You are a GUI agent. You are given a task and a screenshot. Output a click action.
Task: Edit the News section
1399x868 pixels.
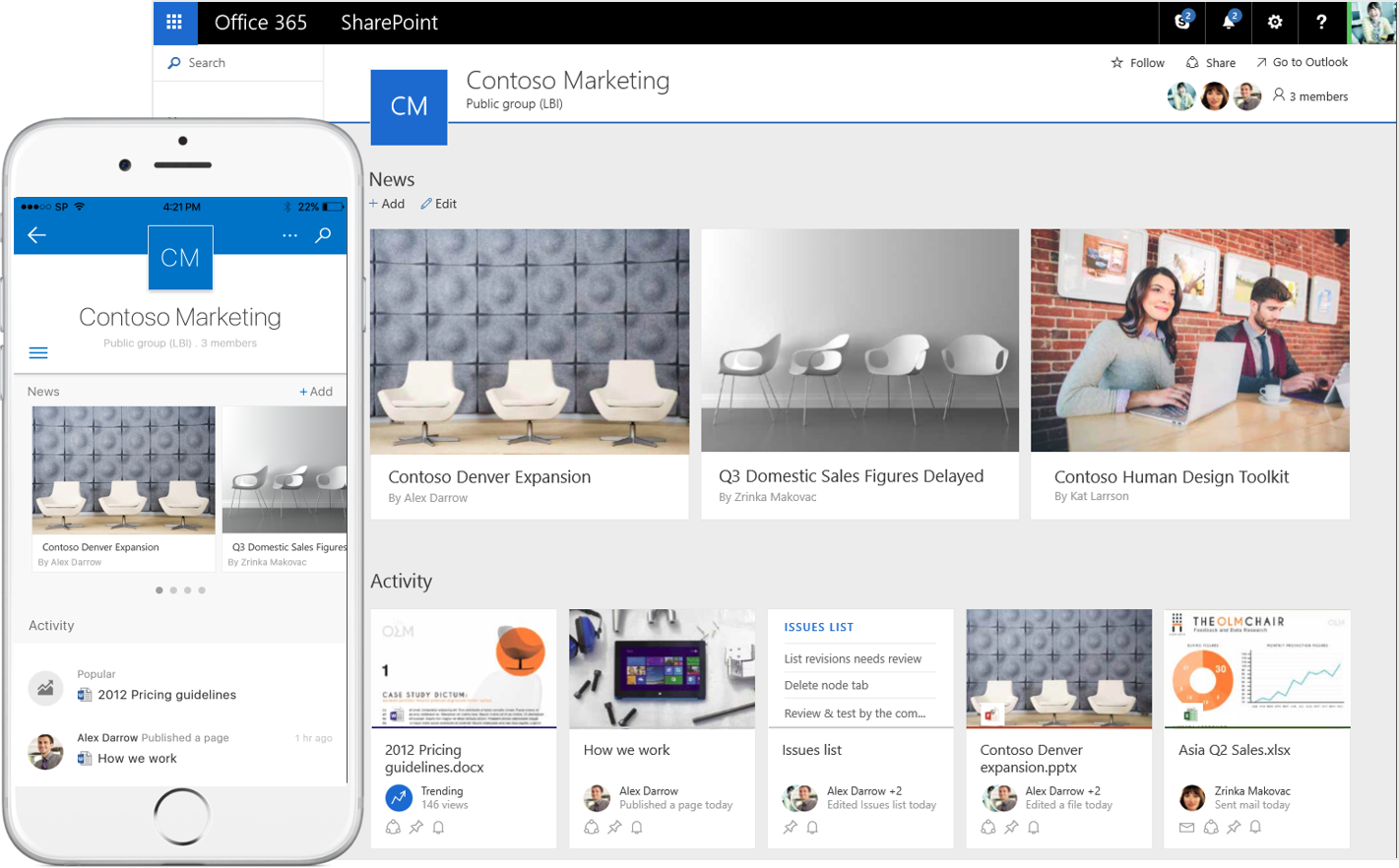[x=438, y=204]
